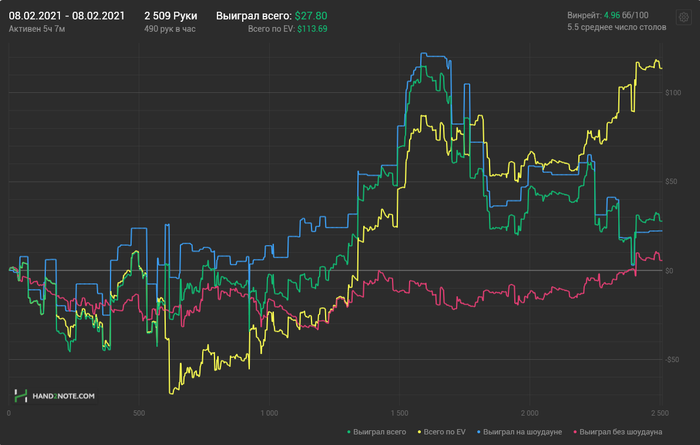Click the -$50 y-axis label
The width and height of the screenshot is (700, 445).
pyautogui.click(x=672, y=360)
